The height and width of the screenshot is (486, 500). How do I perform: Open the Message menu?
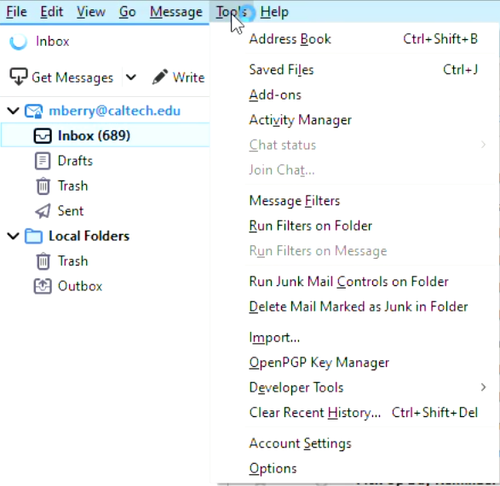(176, 12)
